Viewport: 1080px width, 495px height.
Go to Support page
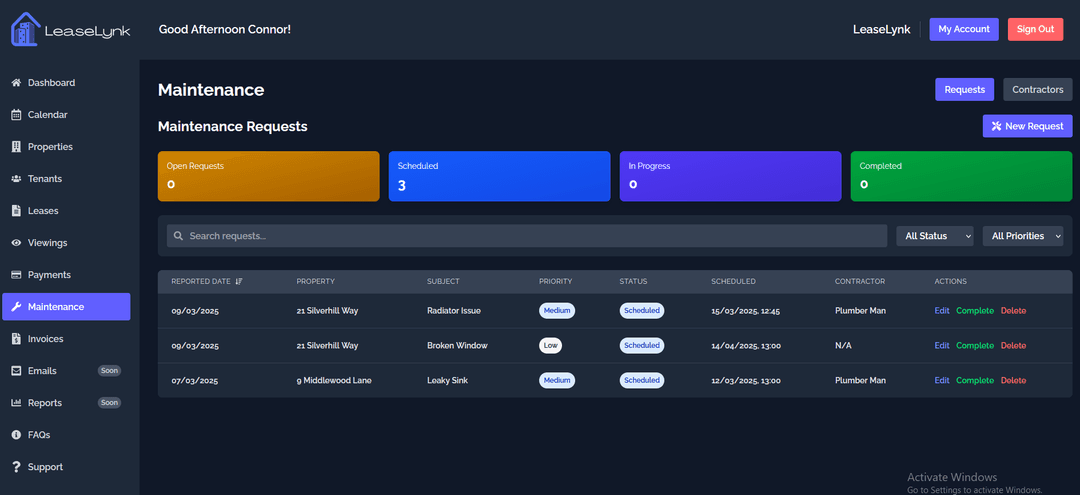coord(66,467)
